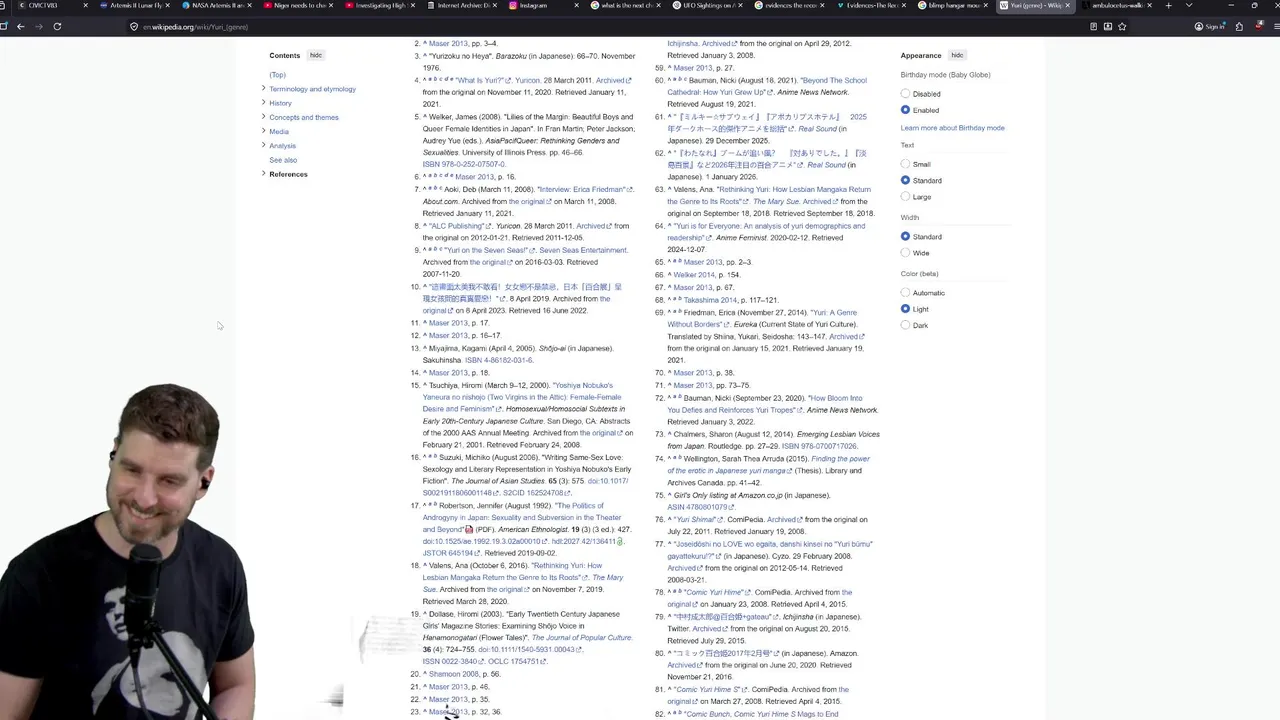Screen dimensions: 1280x720
Task: Choose Automatic color mode
Action: coord(905,293)
